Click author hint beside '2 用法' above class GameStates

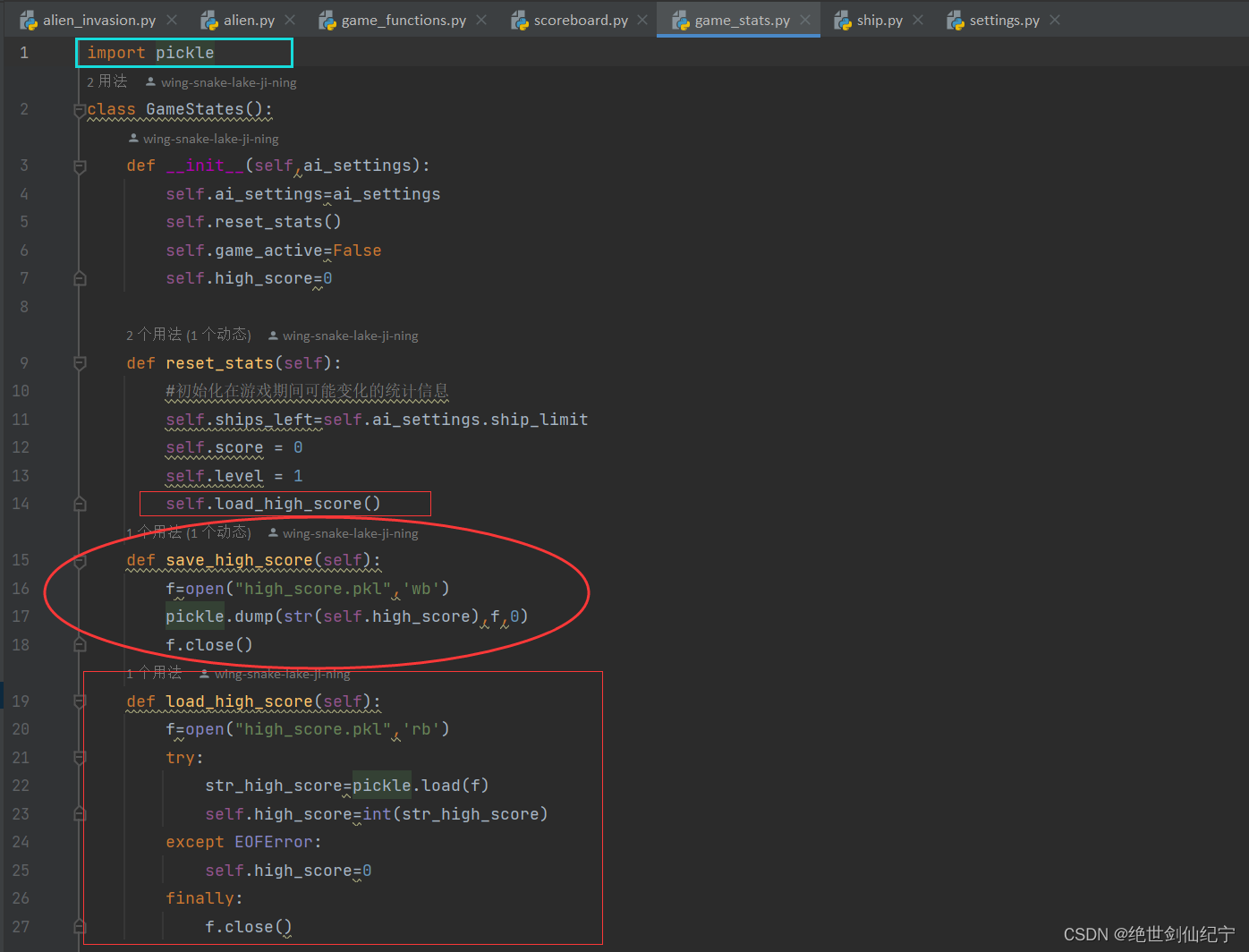coord(221,82)
